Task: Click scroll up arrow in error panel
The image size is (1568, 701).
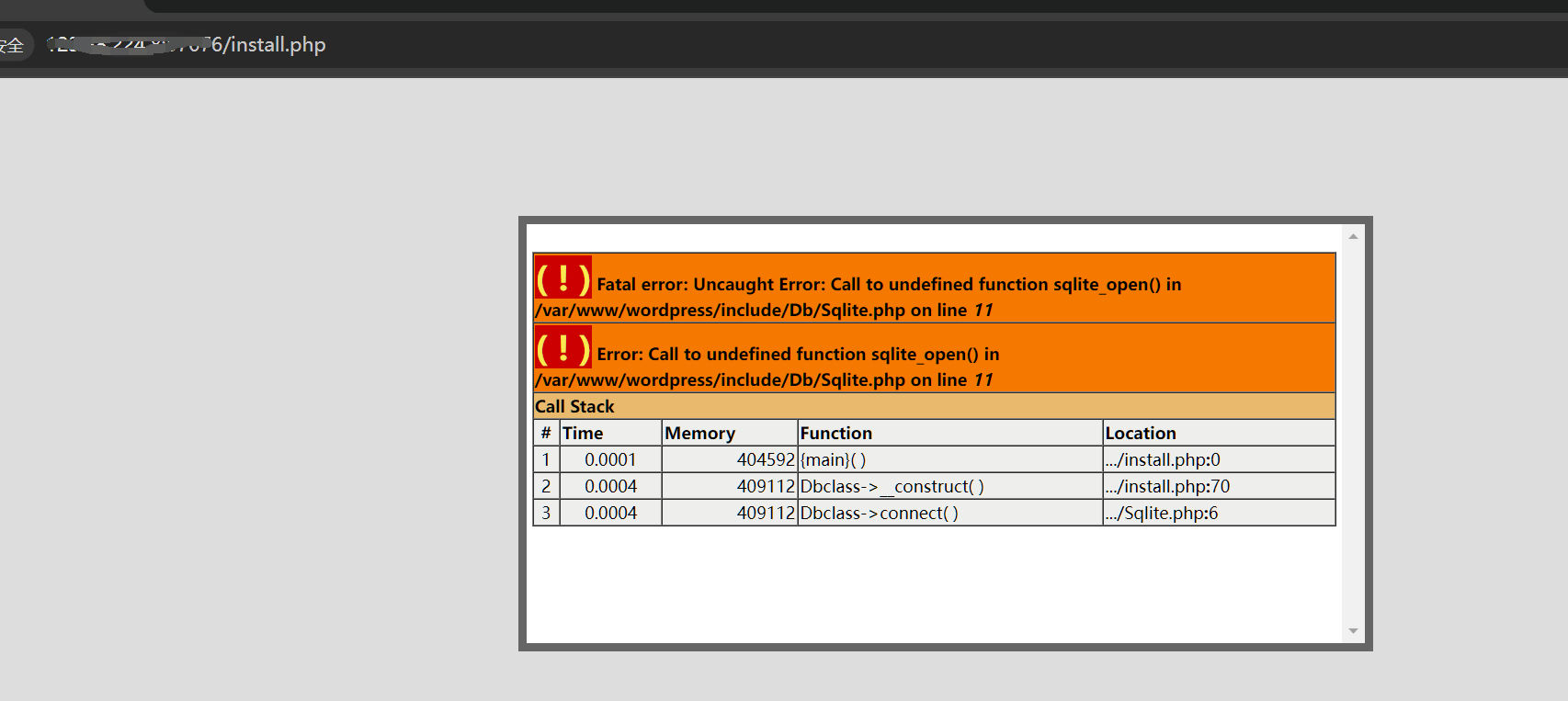Action: [x=1353, y=236]
